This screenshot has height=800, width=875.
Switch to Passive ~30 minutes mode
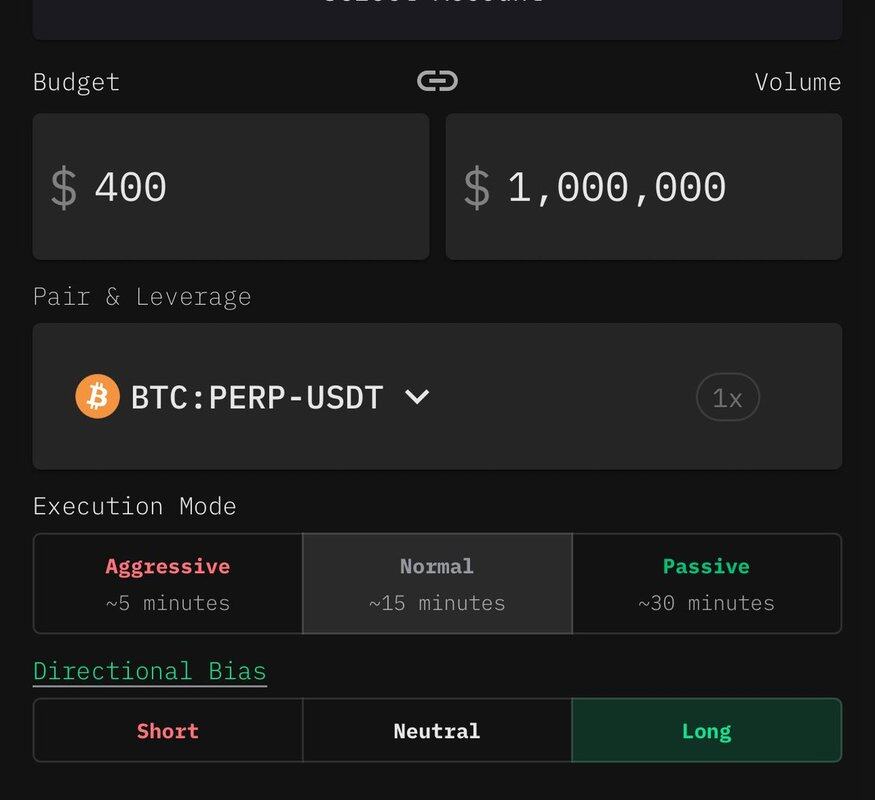706,584
